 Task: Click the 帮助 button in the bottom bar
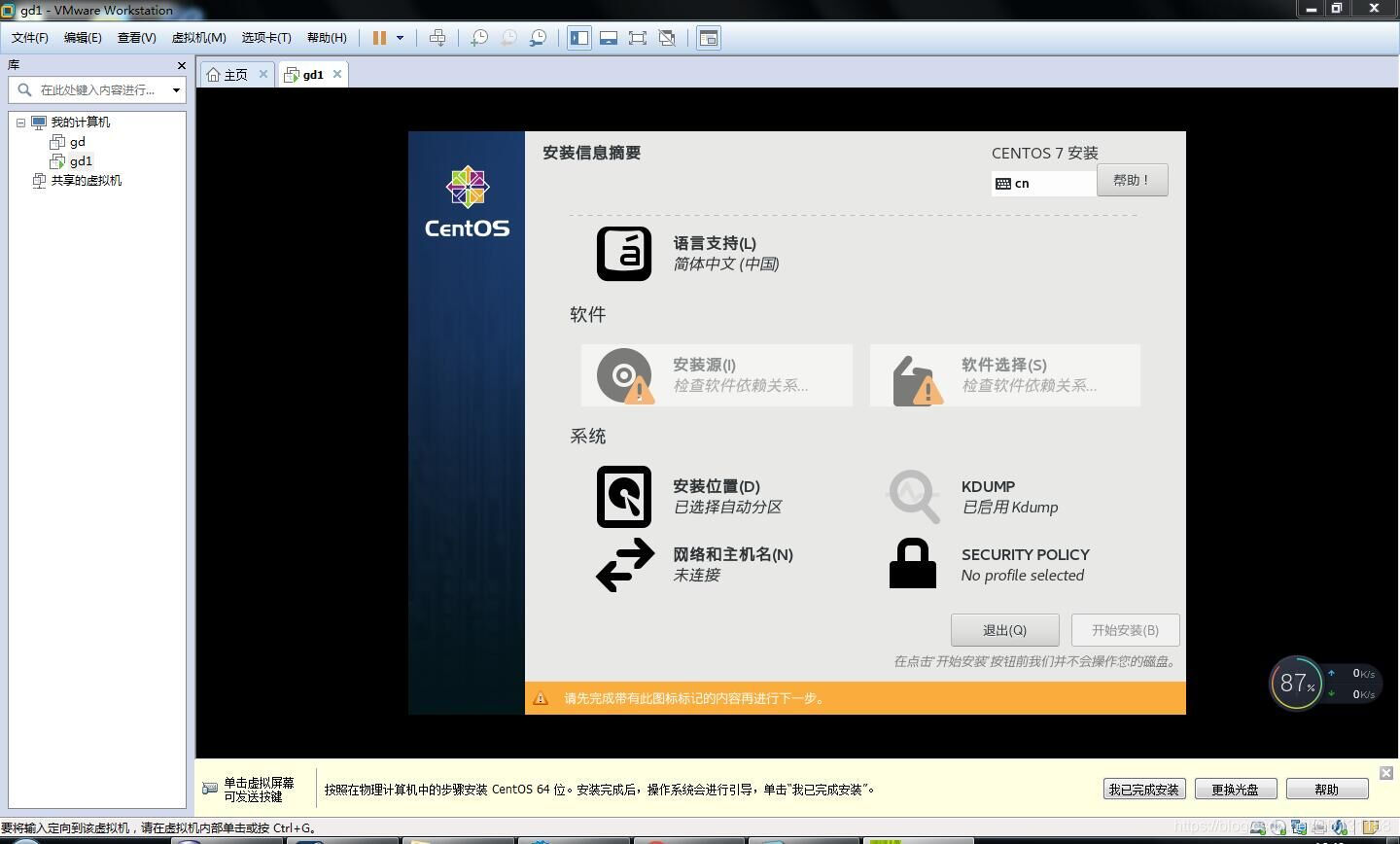(x=1327, y=790)
